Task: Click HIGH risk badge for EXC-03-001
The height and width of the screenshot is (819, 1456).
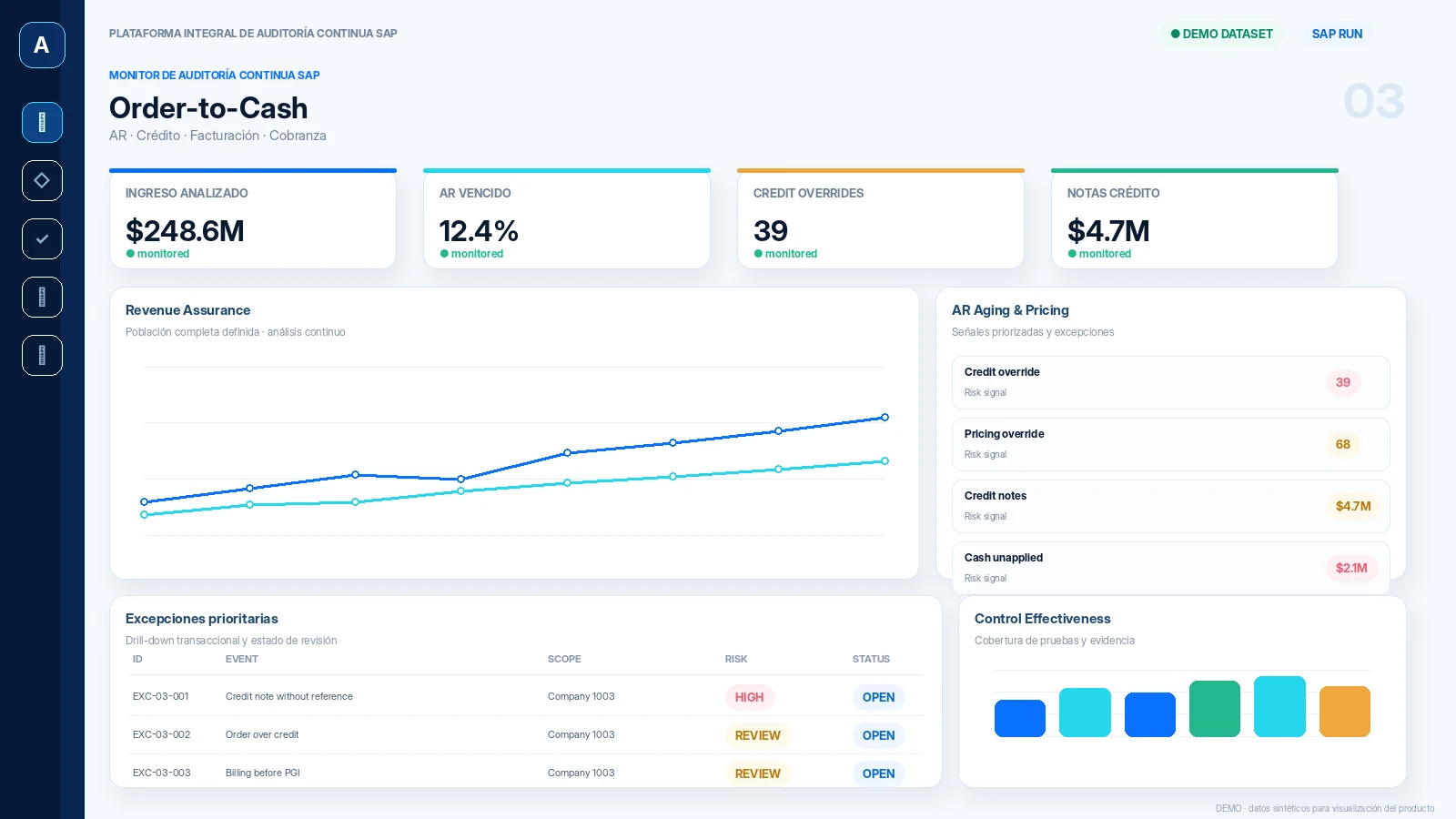Action: click(750, 697)
